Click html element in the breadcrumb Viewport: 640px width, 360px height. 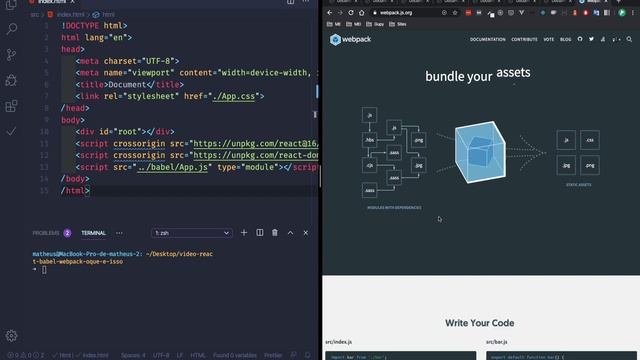108,14
